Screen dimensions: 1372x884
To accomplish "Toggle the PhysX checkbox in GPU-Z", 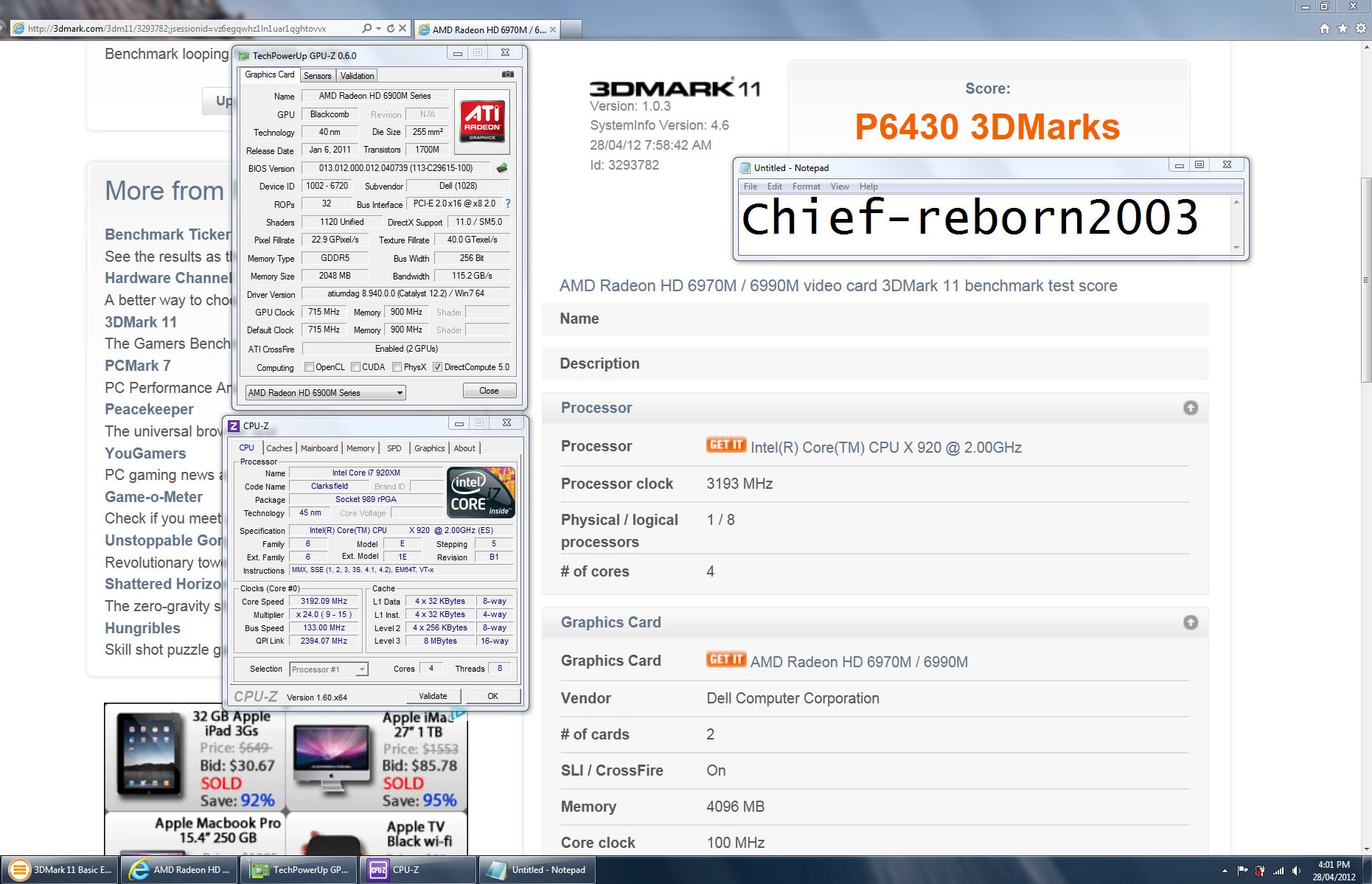I will tap(397, 367).
